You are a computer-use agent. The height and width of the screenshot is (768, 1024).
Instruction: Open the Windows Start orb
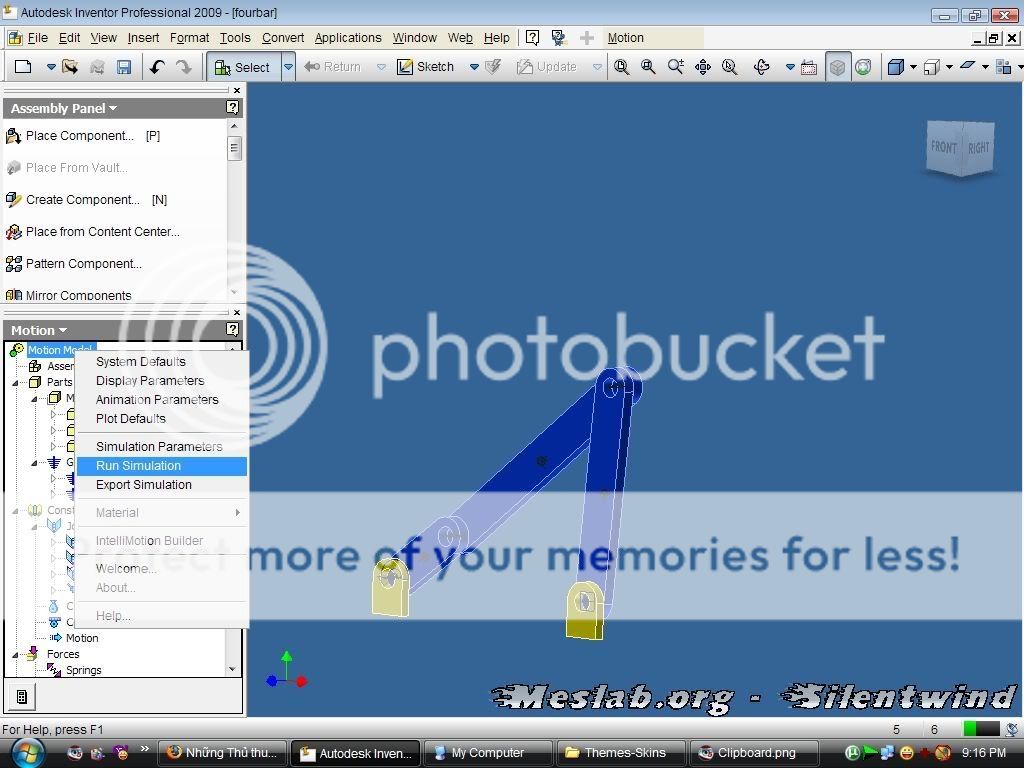[26, 752]
